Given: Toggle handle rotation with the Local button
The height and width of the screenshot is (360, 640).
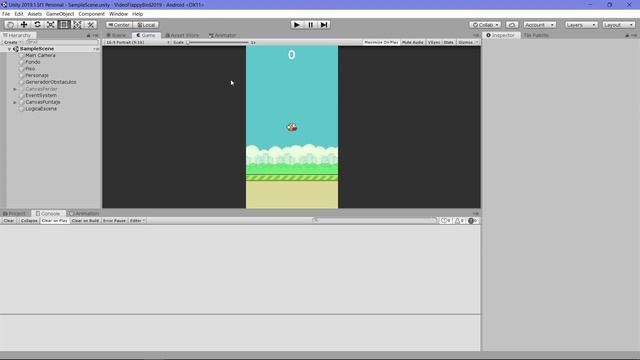Looking at the screenshot, I should (146, 25).
